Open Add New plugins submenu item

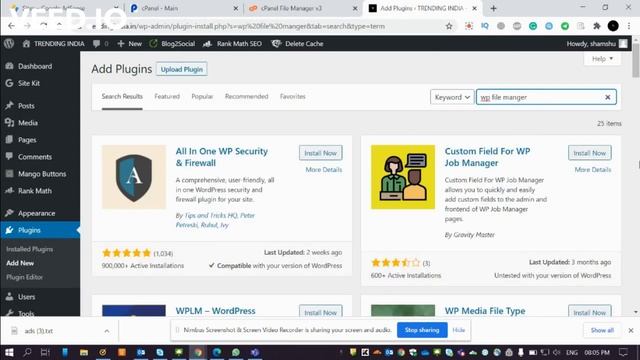(20, 263)
